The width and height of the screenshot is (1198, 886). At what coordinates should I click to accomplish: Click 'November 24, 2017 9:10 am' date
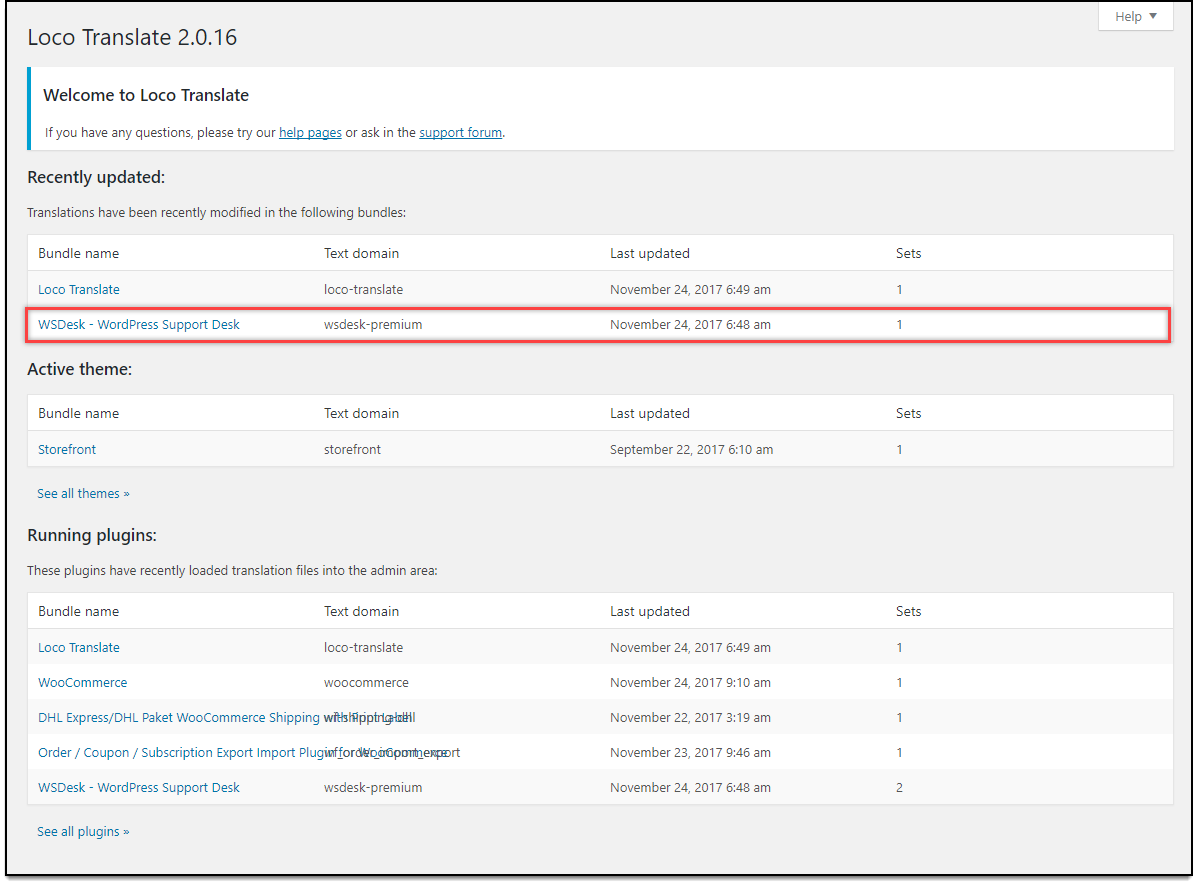click(690, 683)
